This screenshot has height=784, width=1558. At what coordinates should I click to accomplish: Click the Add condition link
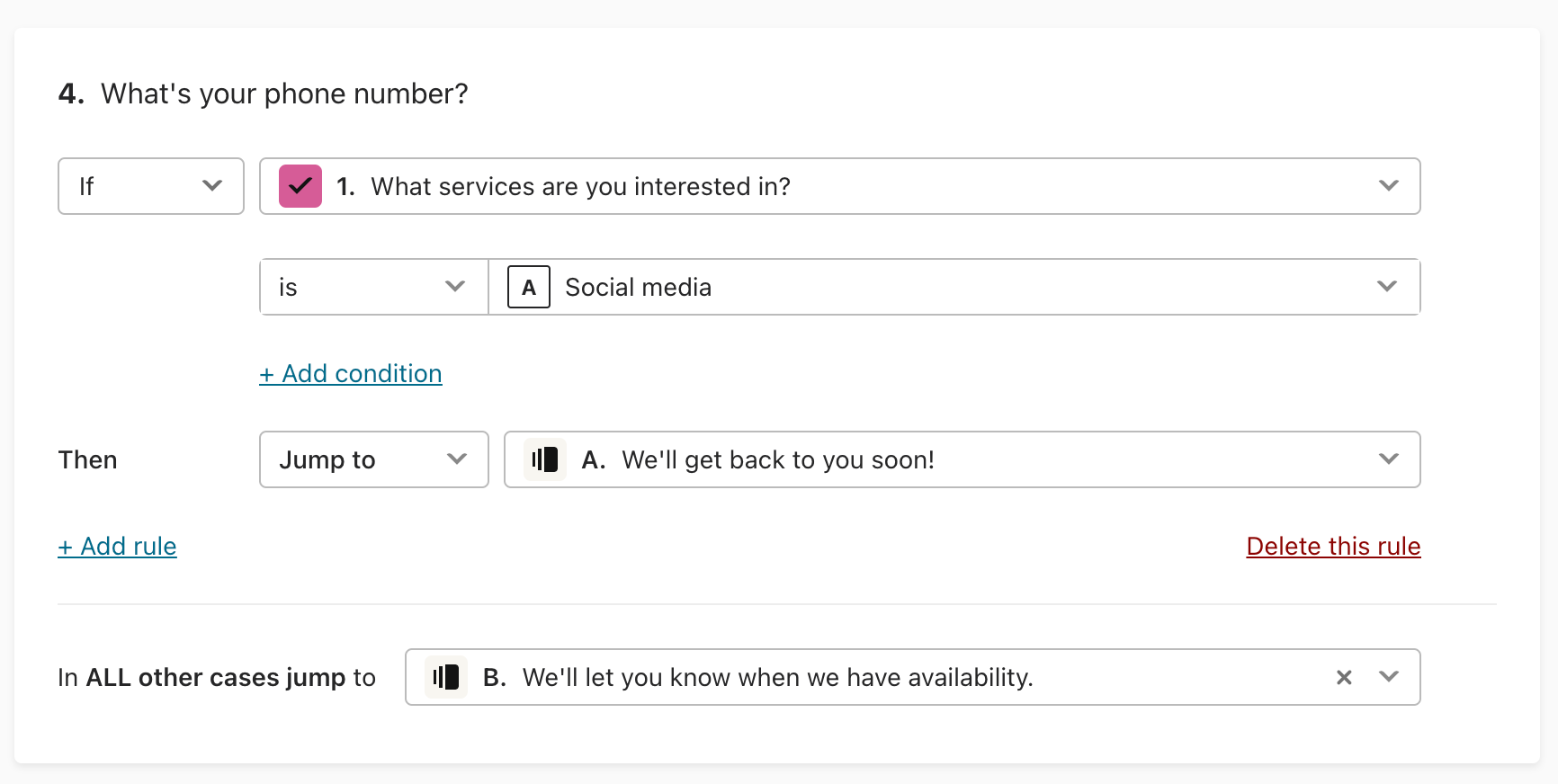pos(351,373)
